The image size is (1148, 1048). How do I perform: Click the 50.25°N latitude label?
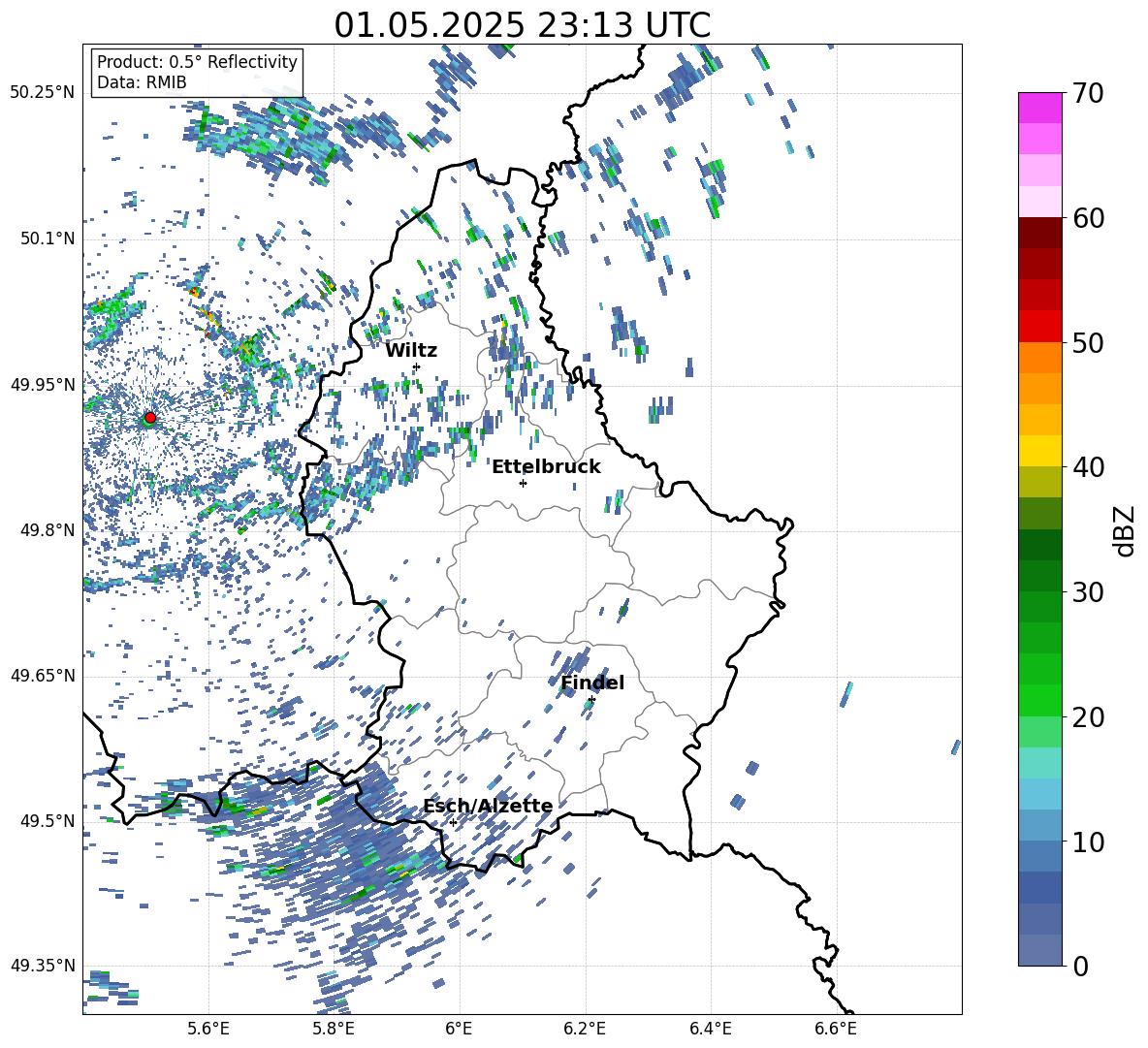point(43,93)
